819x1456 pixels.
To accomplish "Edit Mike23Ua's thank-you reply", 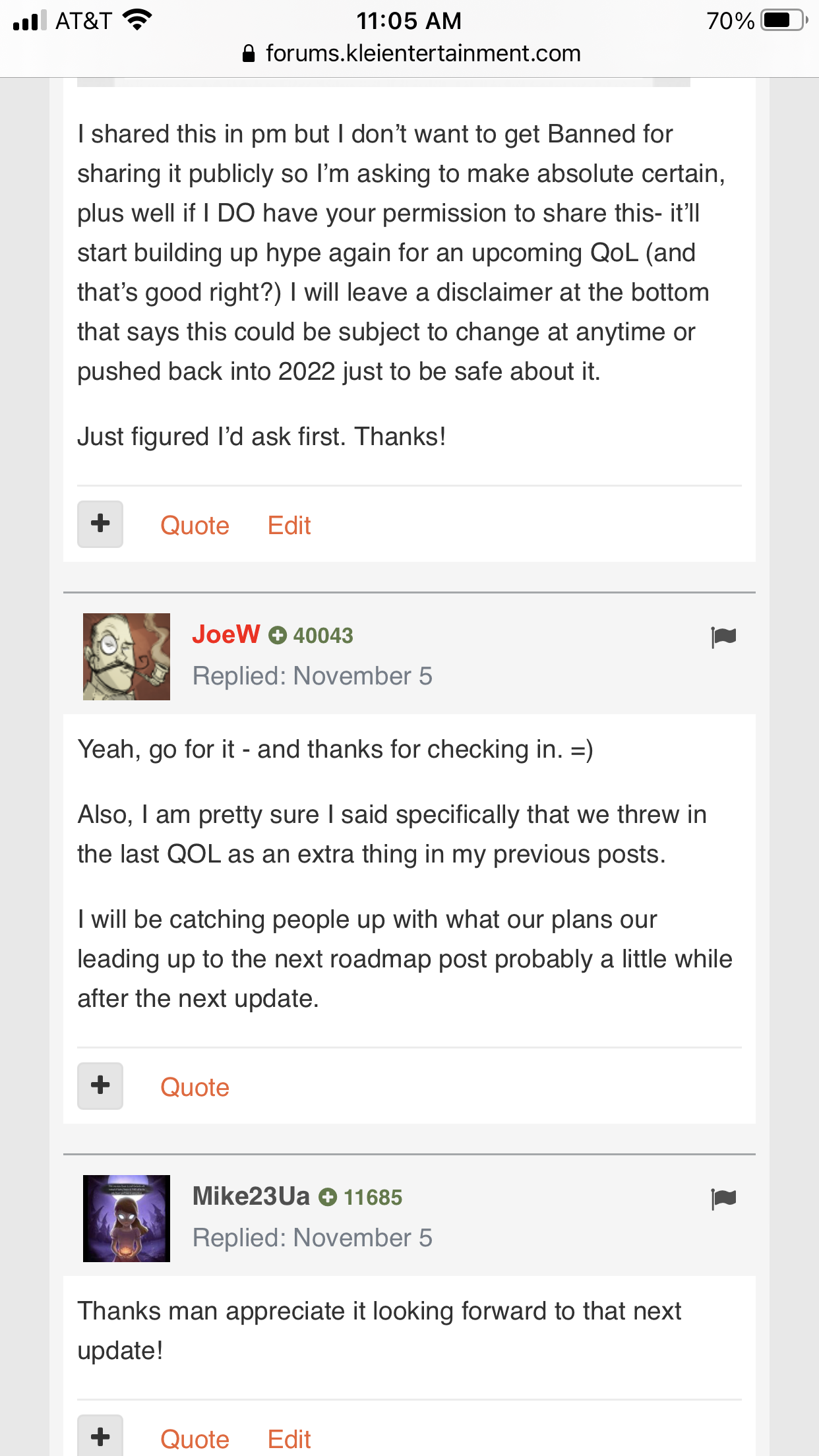I will coord(289,1439).
